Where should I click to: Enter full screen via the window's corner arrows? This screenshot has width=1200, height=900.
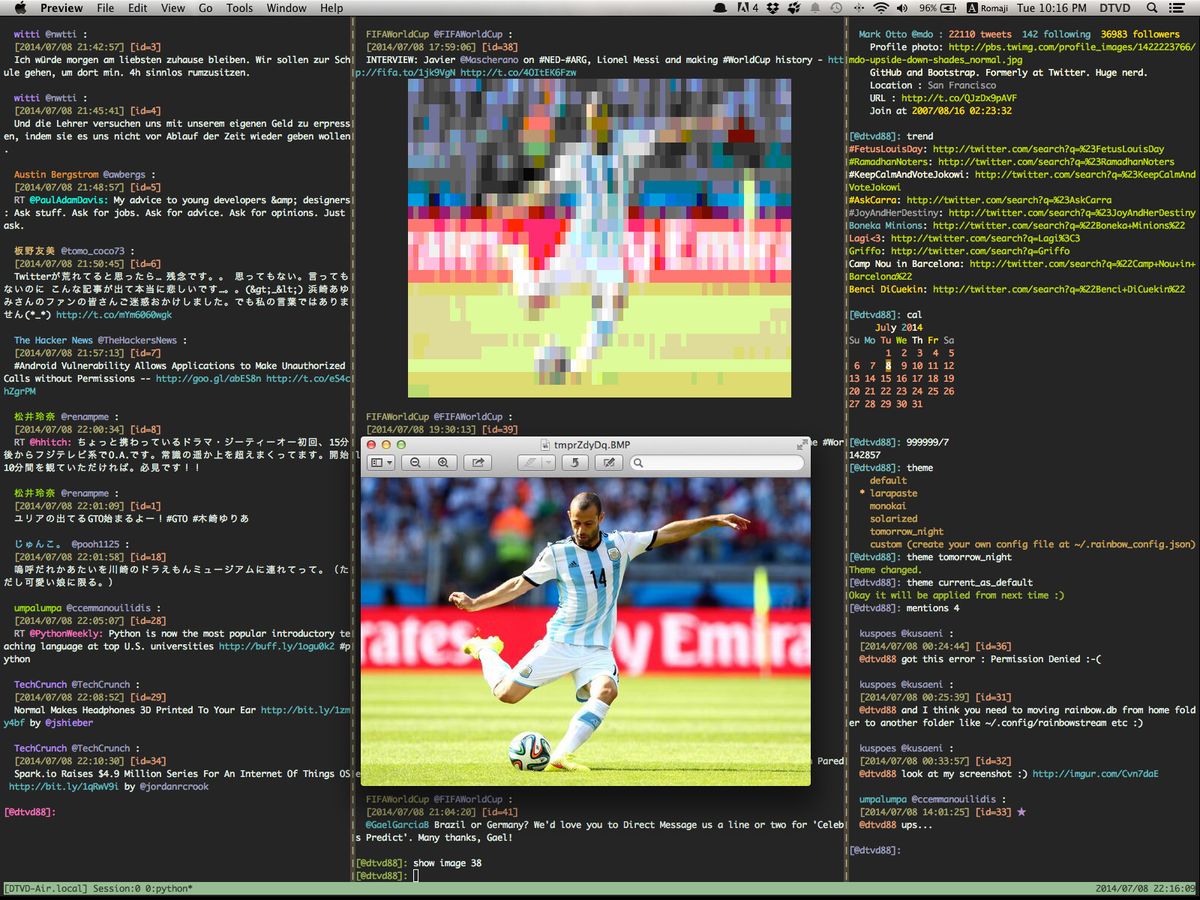click(x=801, y=444)
